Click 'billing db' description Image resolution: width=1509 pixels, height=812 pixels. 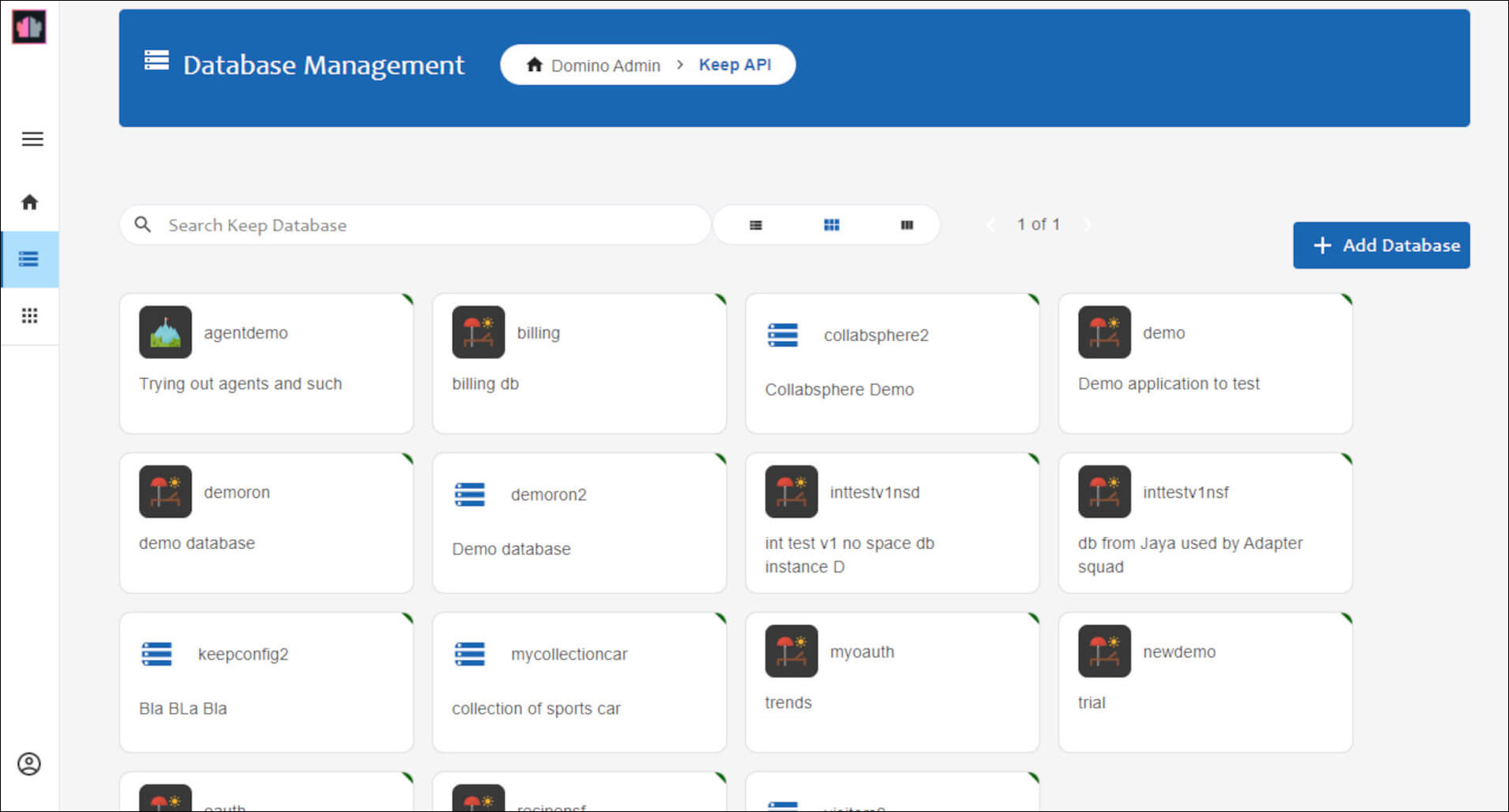pos(485,384)
